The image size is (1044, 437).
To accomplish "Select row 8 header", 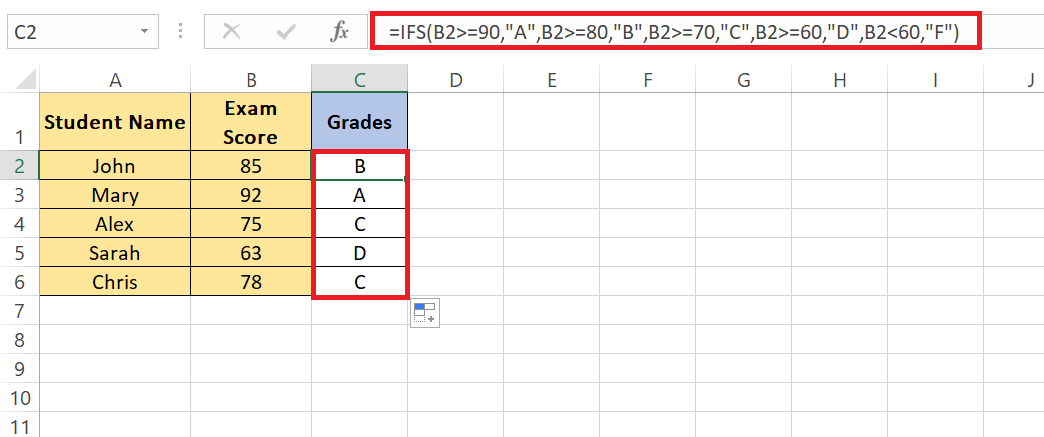I will click(19, 340).
